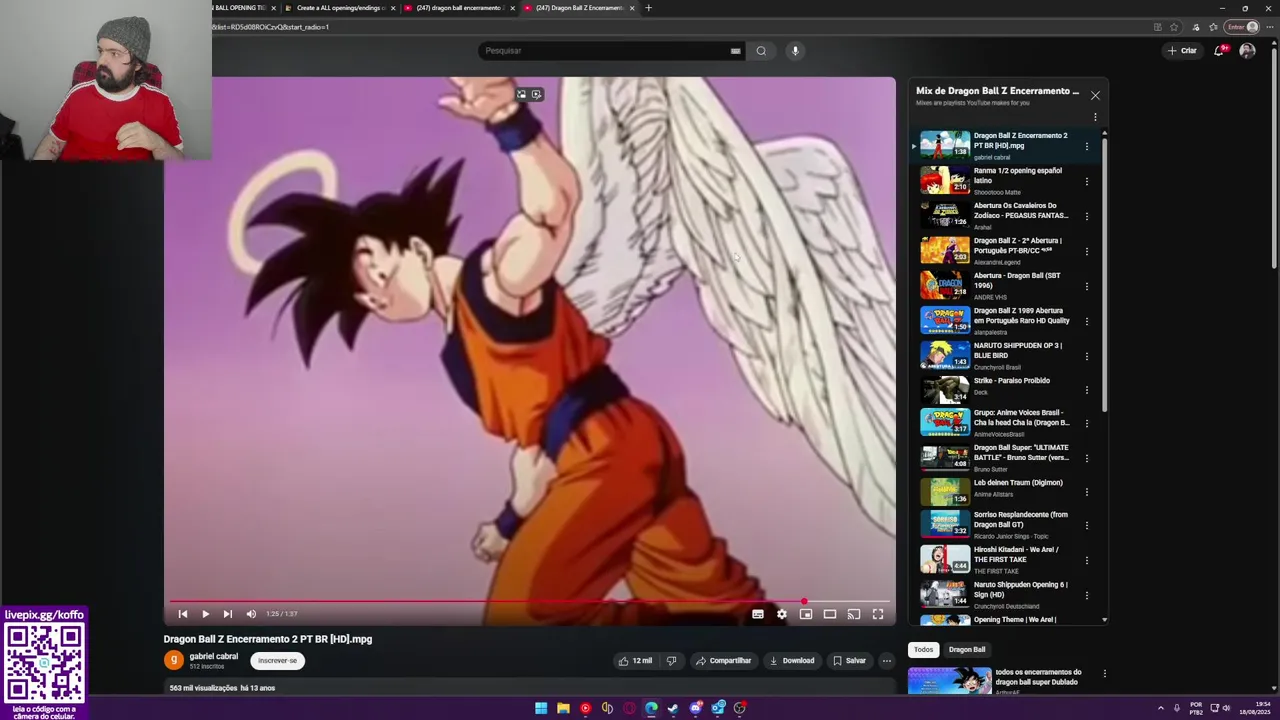Open more actions menu beside Salvar
Screen dimensions: 1280x720
[x=886, y=661]
